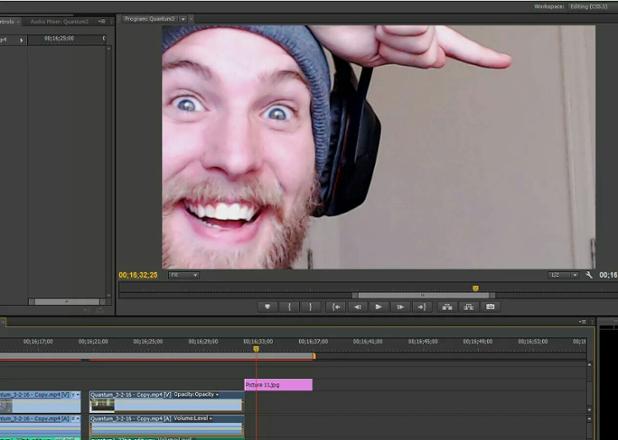
Task: Click the 00;16;17;00 mark on the timeline ruler
Action: coord(38,341)
